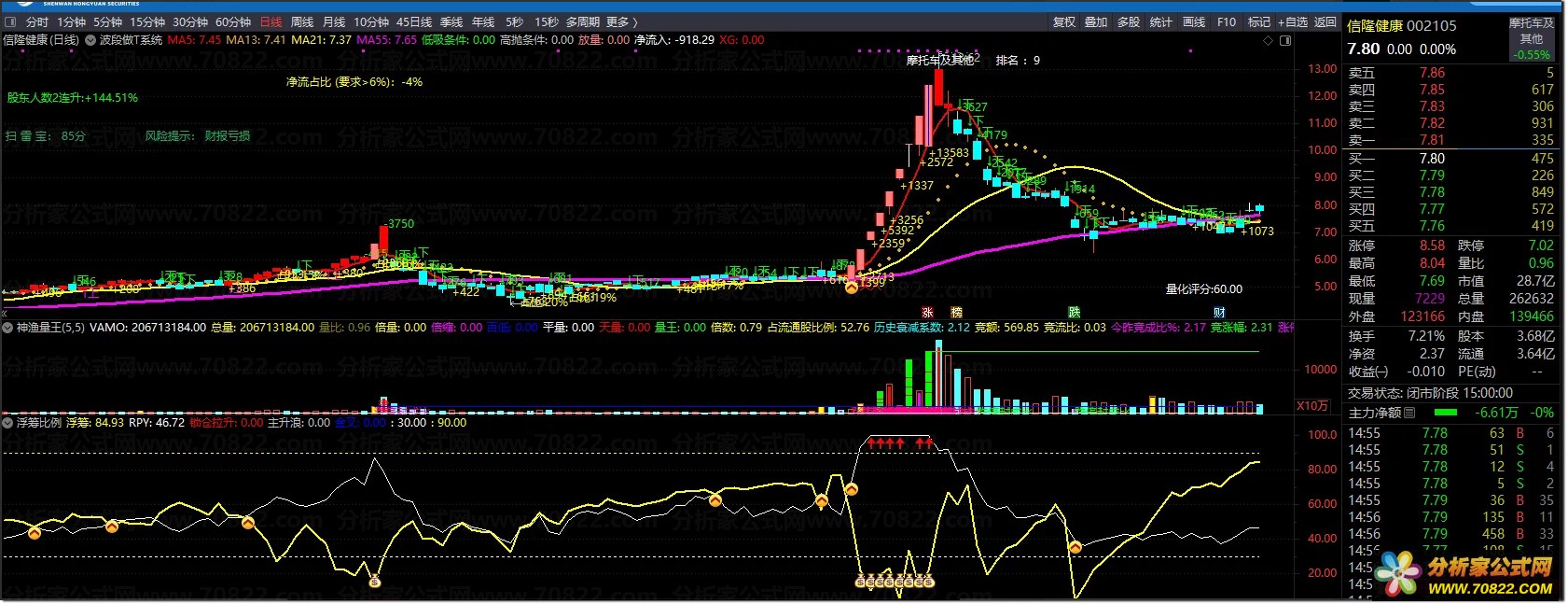Click the 复权 adjustment button
1568x604 pixels.
[x=1064, y=22]
